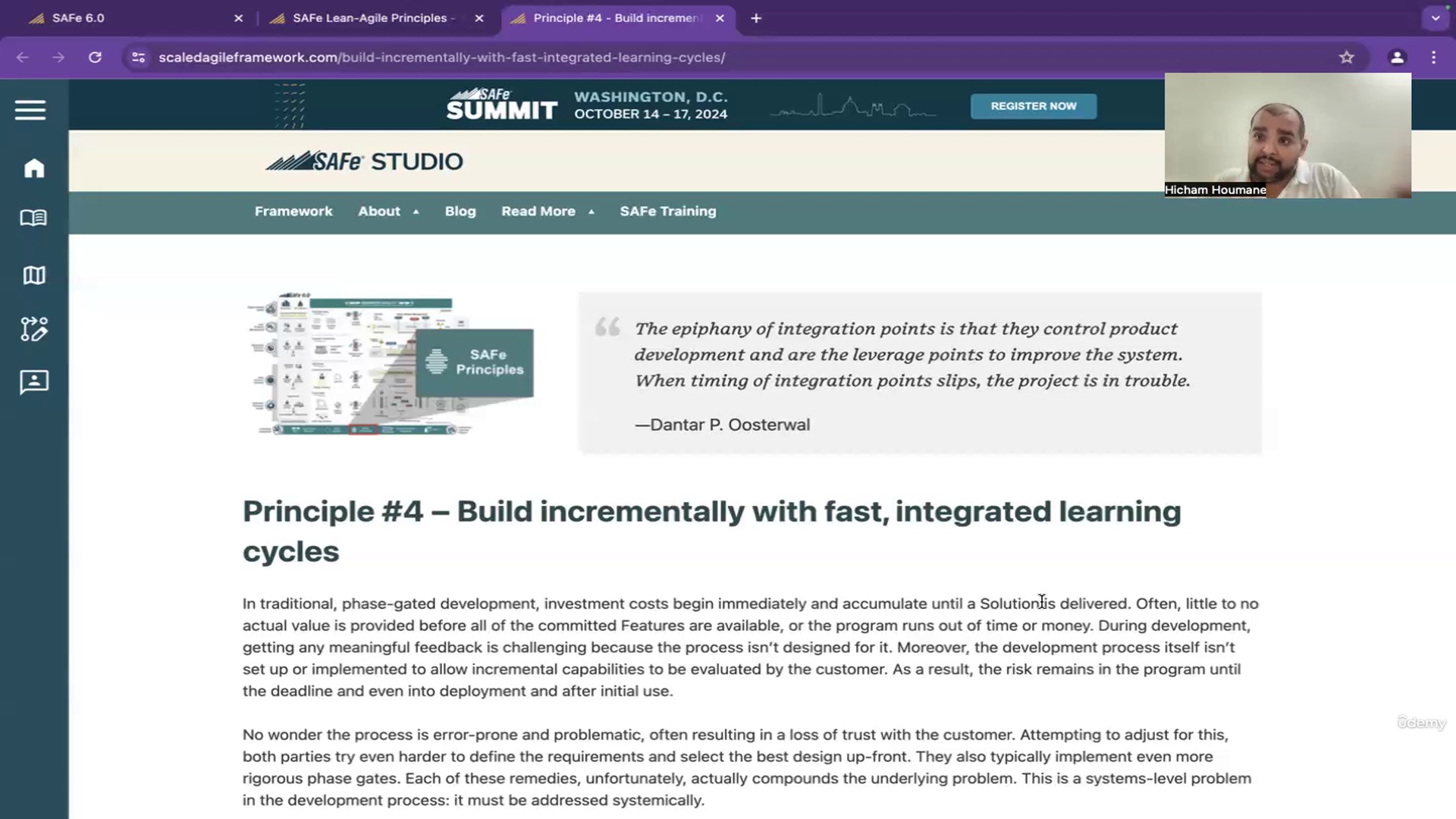This screenshot has width=1456, height=819.
Task: Click the browser profile icon
Action: tap(1398, 57)
